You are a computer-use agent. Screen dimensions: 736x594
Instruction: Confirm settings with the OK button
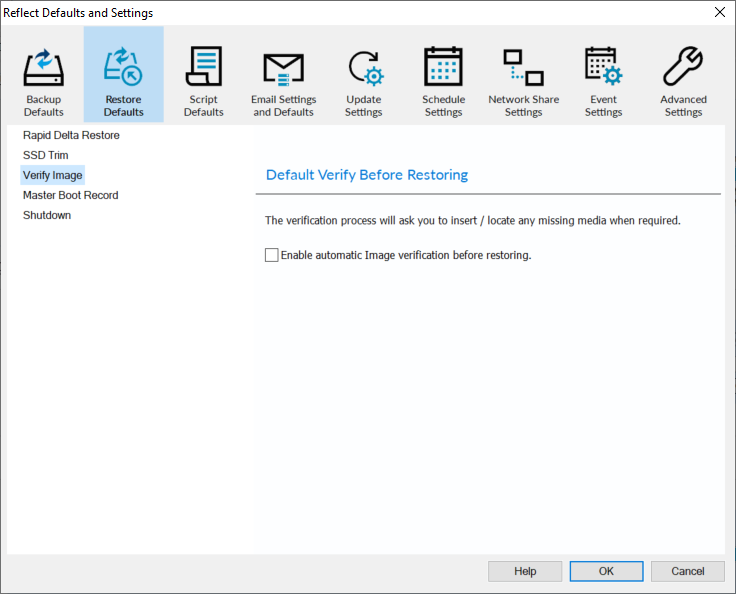click(x=606, y=571)
